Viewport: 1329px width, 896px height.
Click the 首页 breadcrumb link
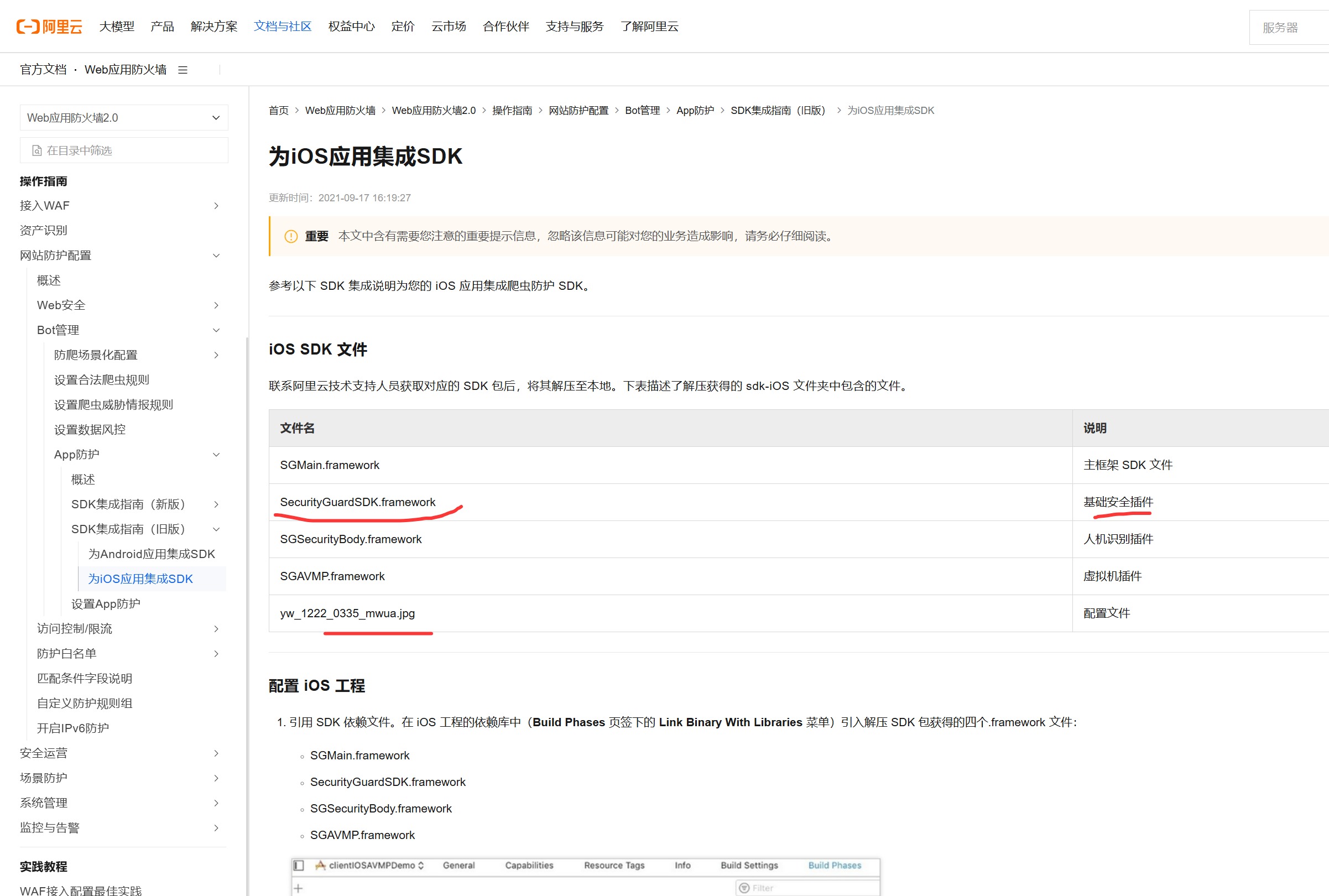coord(278,110)
